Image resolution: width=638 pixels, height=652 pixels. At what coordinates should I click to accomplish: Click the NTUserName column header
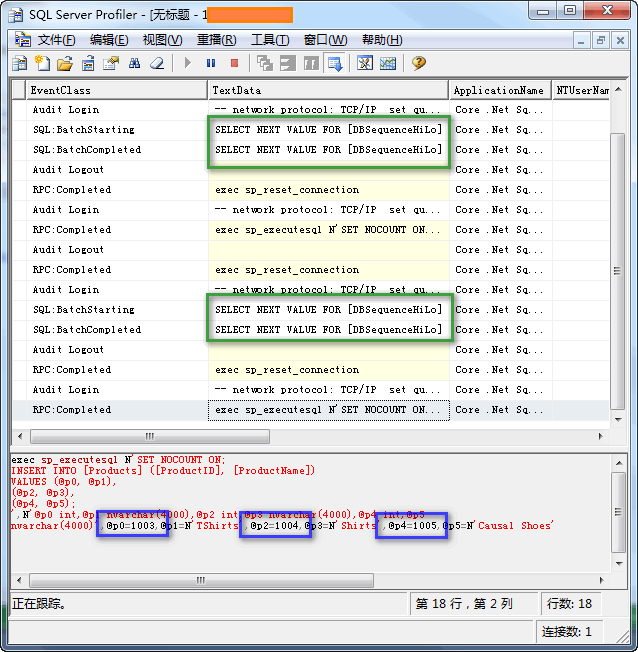click(x=581, y=90)
